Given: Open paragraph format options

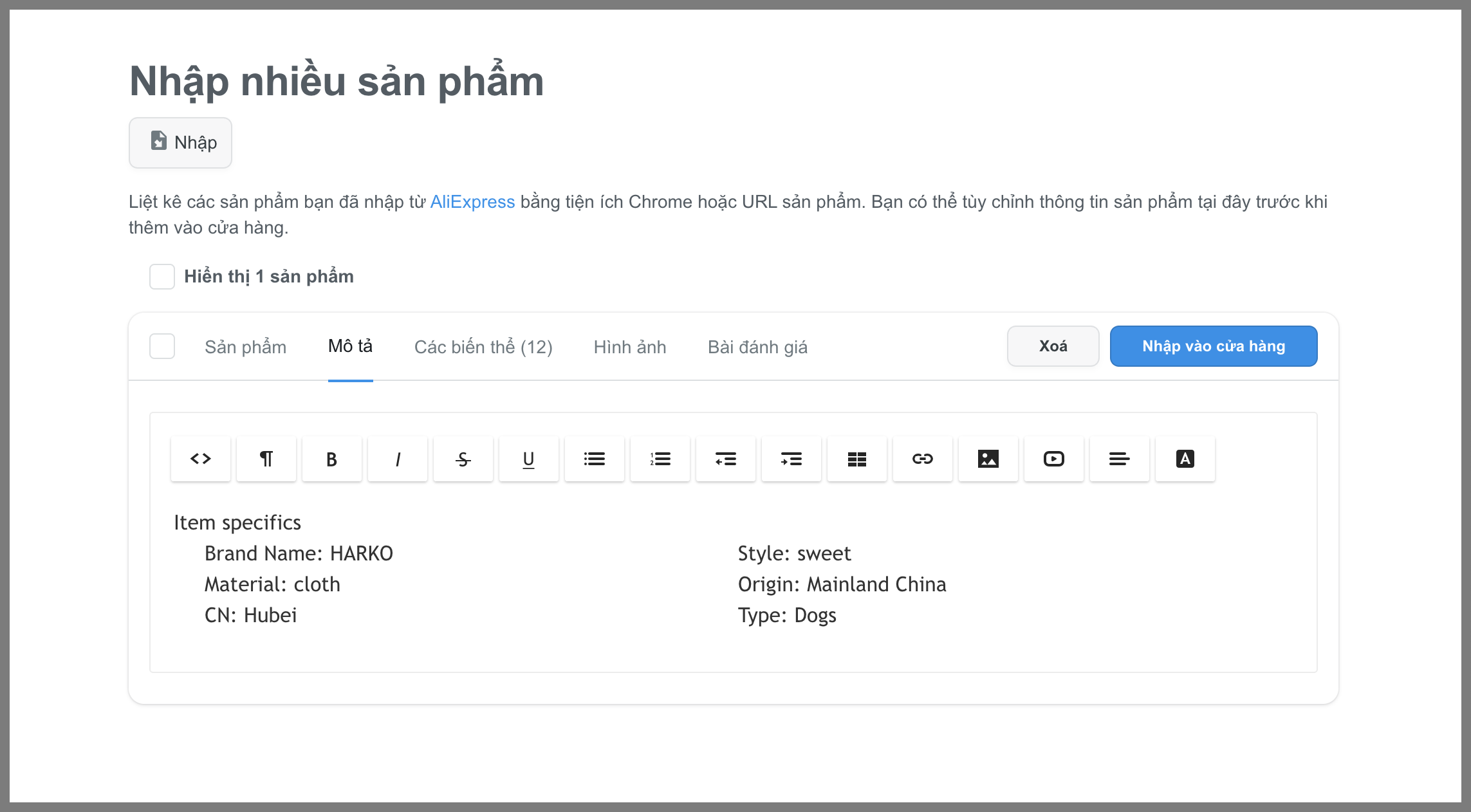Looking at the screenshot, I should click(x=266, y=459).
